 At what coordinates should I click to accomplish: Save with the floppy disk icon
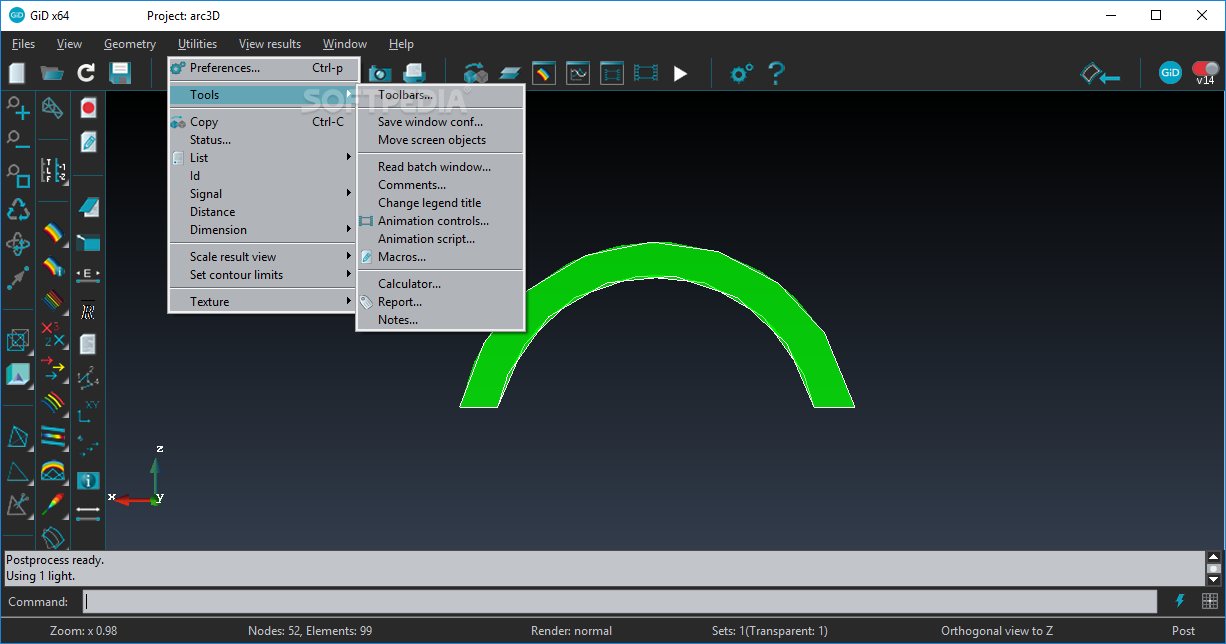[x=120, y=73]
